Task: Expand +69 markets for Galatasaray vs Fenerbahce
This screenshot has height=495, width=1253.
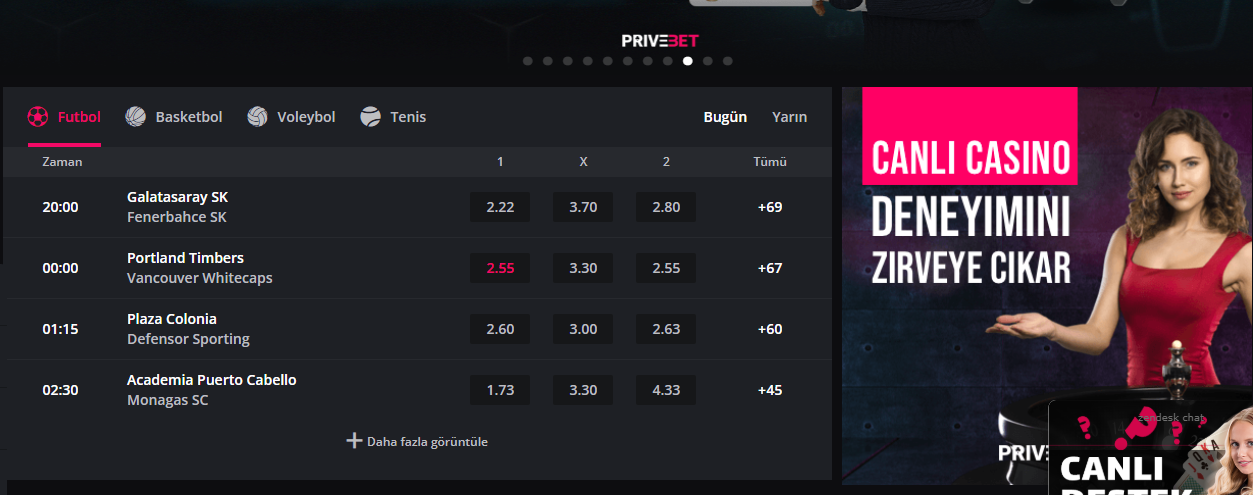Action: [x=769, y=207]
